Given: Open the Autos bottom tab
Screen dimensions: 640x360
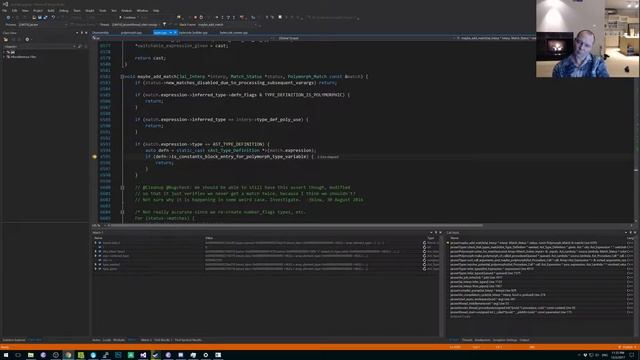Looking at the screenshot, I should click(96, 340).
